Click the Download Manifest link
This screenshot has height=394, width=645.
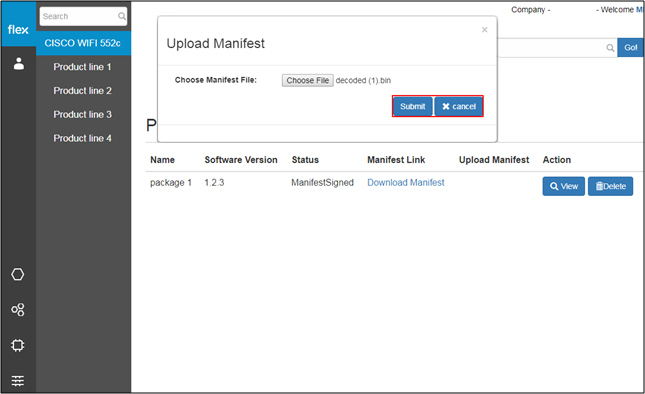coord(406,183)
